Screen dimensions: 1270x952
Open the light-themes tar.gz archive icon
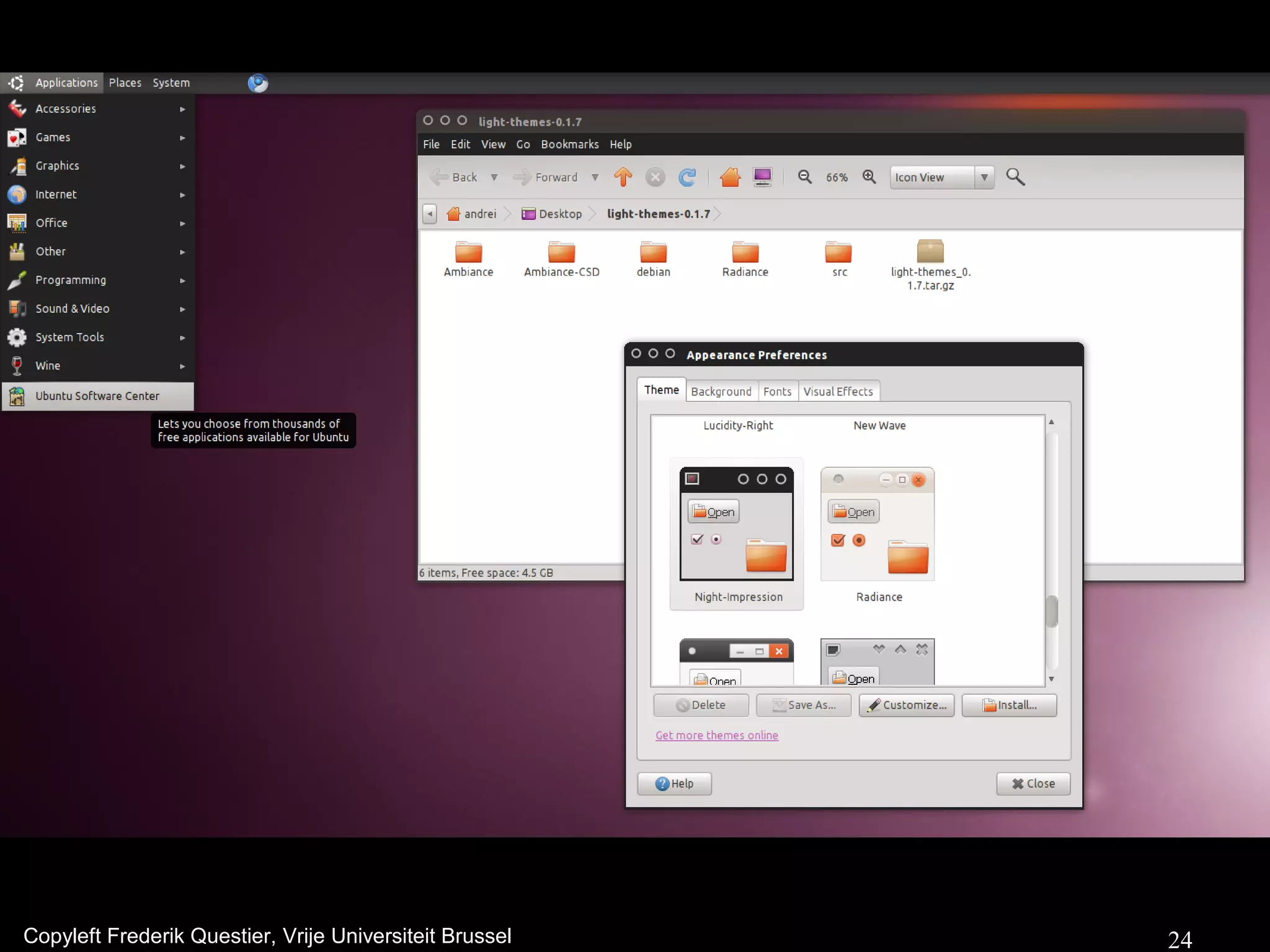click(x=930, y=252)
